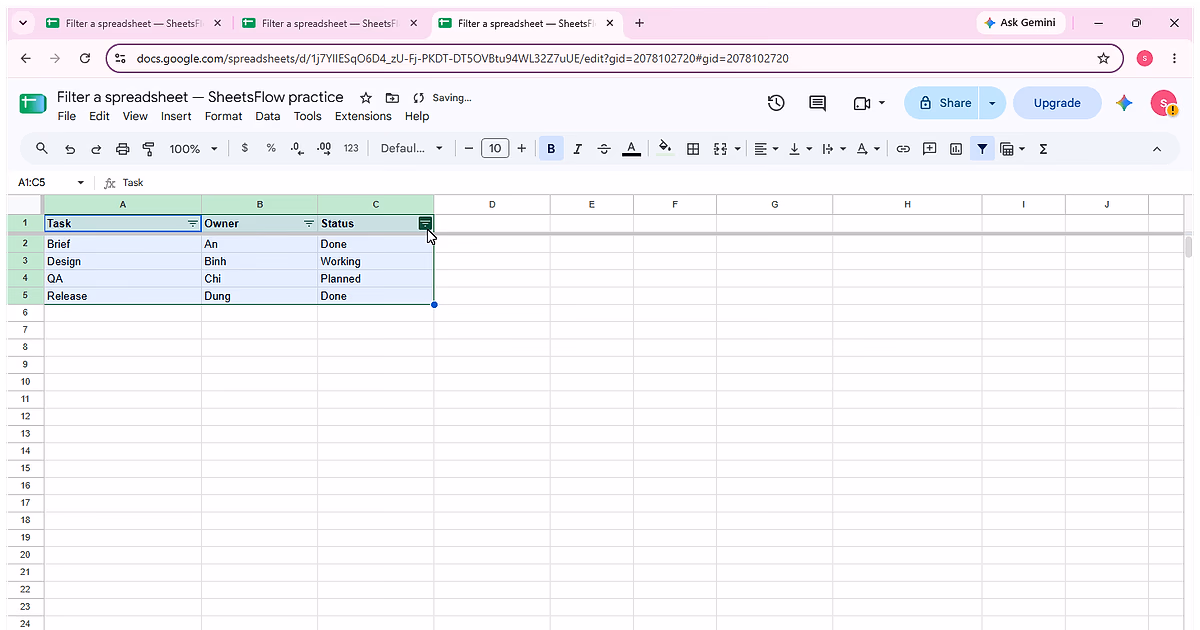Image resolution: width=1200 pixels, height=630 pixels.
Task: Open version history clock icon
Action: (x=776, y=103)
